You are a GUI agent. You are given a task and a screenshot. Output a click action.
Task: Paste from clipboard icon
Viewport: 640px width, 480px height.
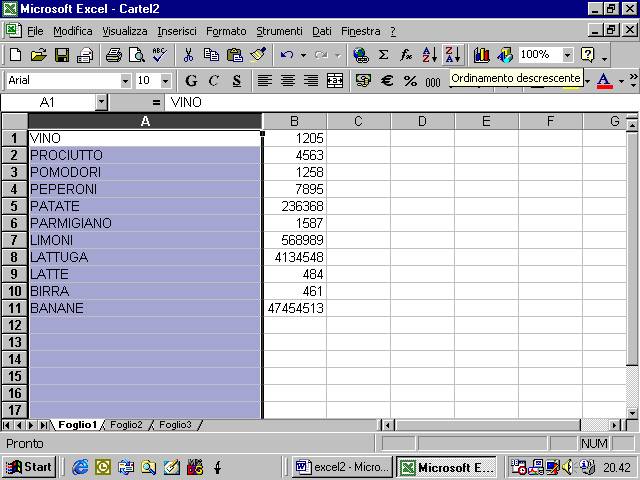coord(234,55)
